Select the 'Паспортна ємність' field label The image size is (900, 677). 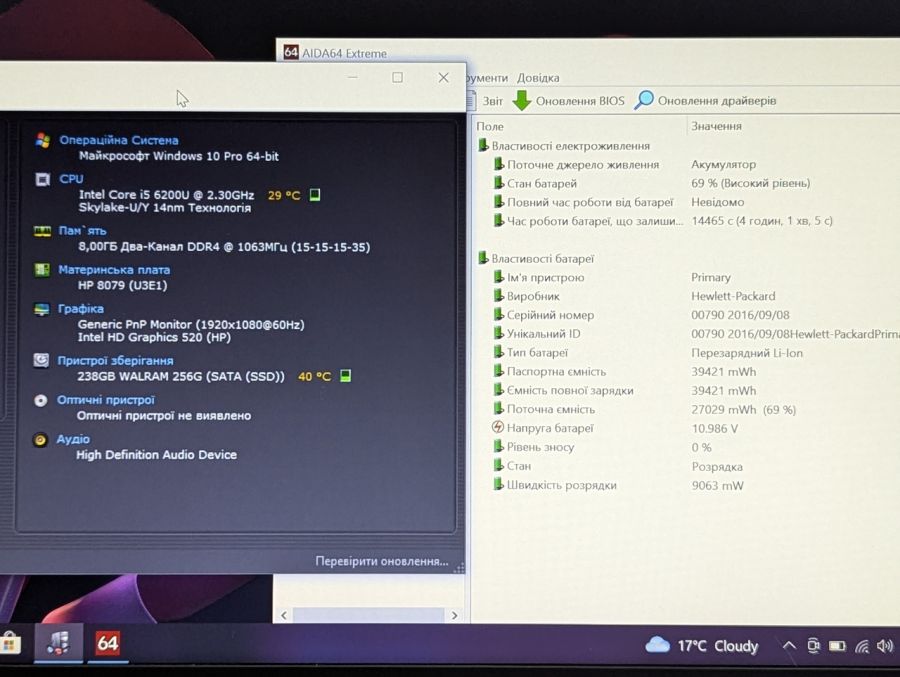tap(556, 372)
